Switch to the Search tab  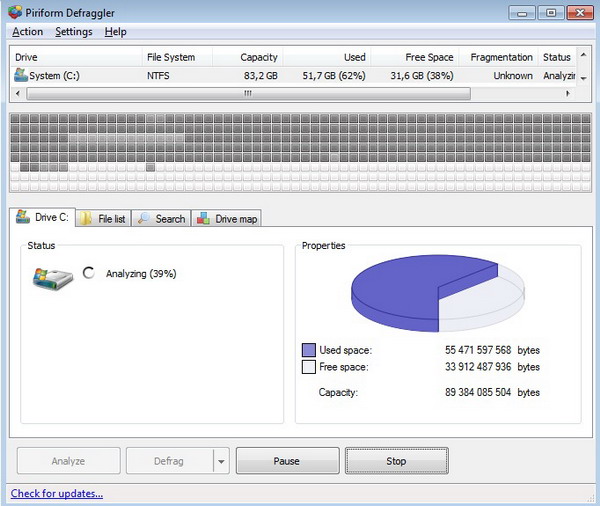click(x=161, y=219)
